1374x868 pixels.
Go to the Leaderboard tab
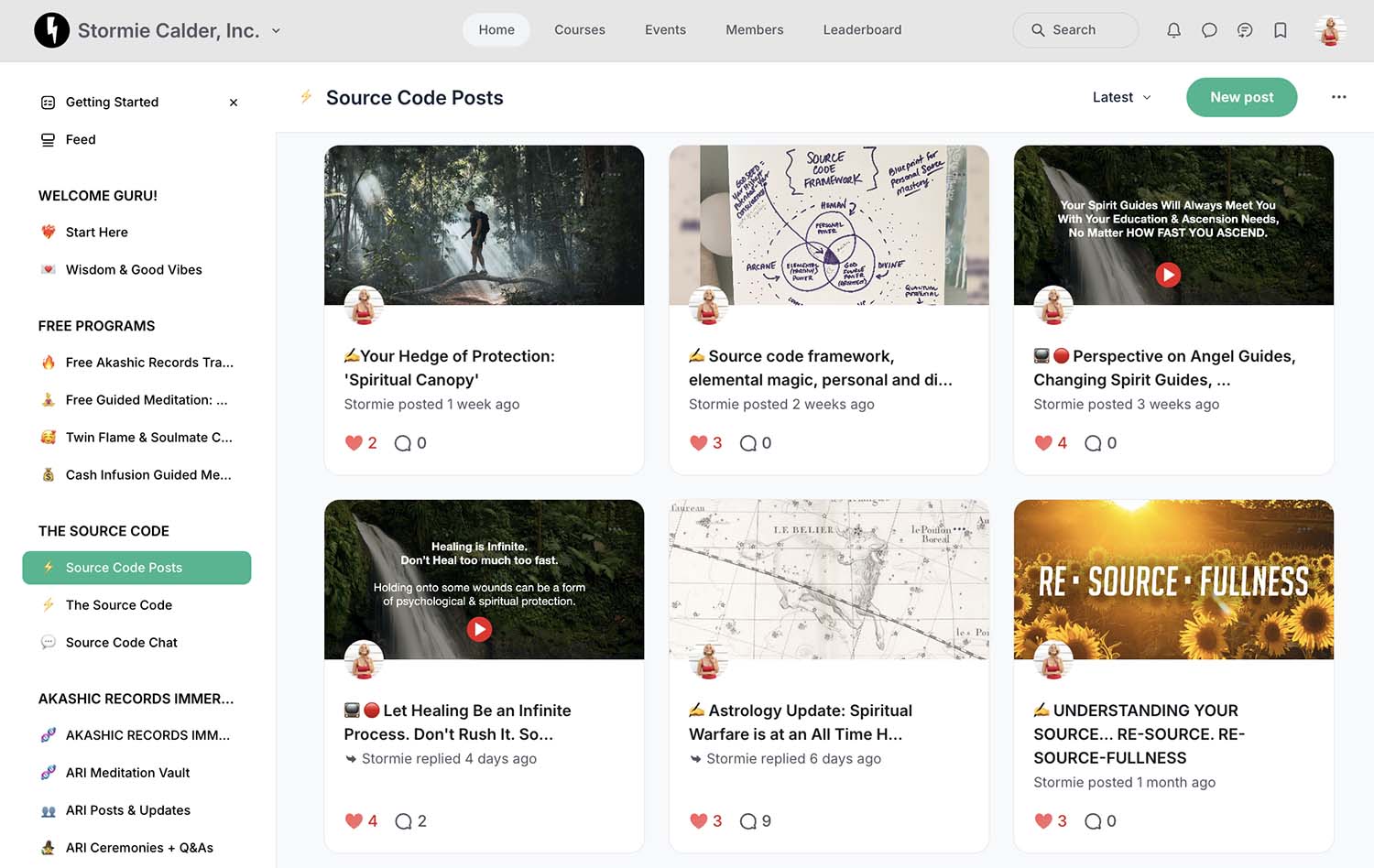click(x=862, y=30)
